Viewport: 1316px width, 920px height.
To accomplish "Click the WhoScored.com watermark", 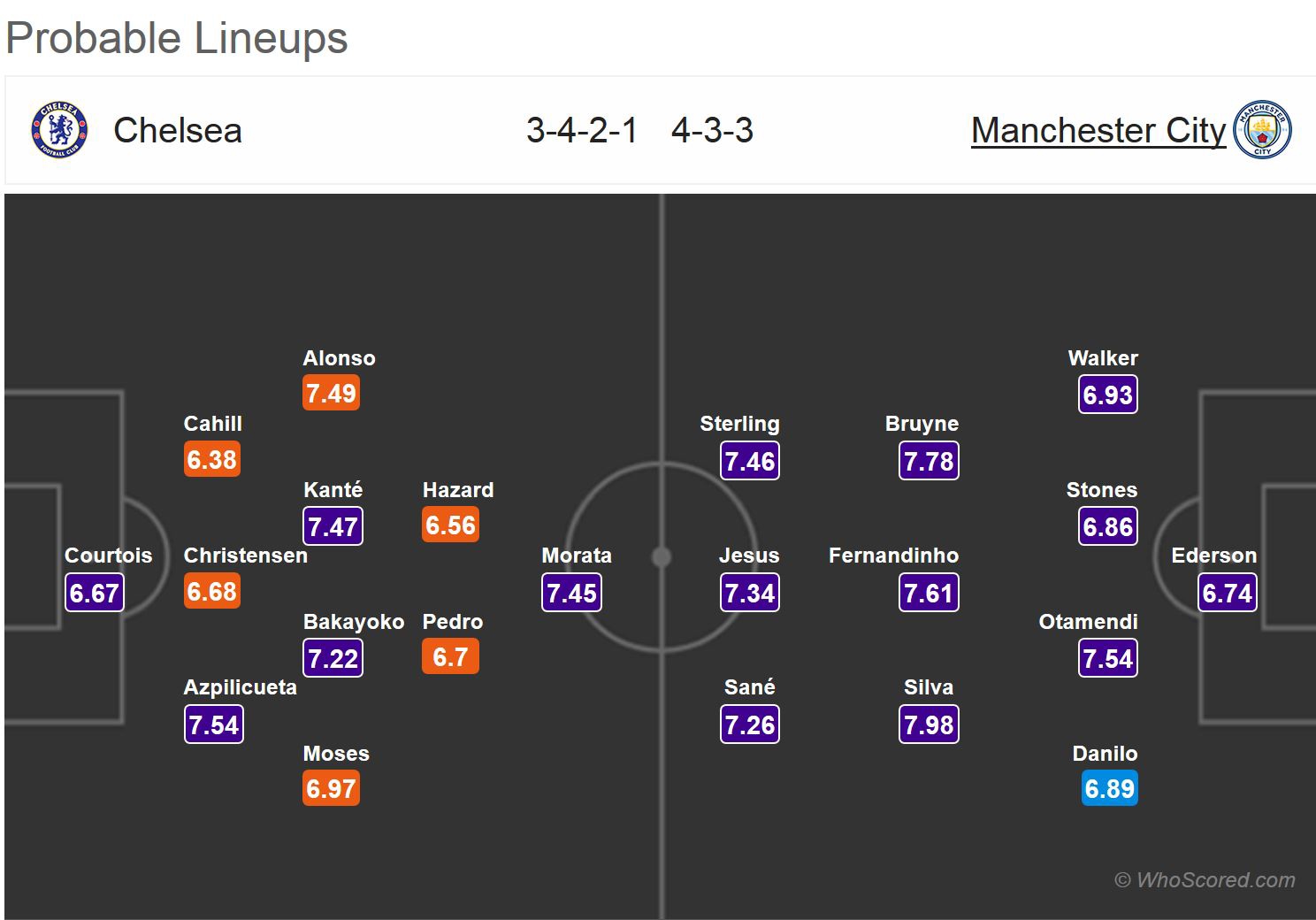I will [x=1205, y=880].
